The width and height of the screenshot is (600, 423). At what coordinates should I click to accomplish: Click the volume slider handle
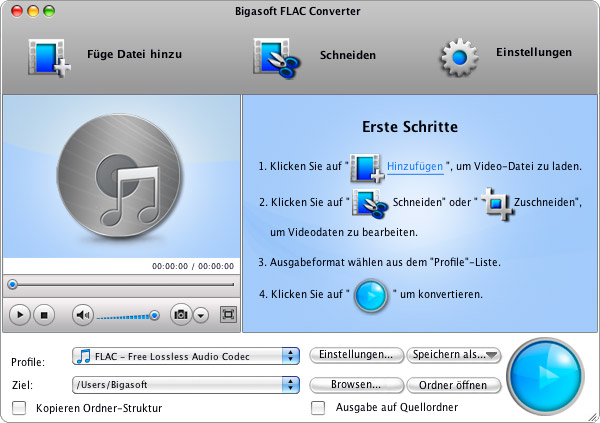pyautogui.click(x=154, y=315)
